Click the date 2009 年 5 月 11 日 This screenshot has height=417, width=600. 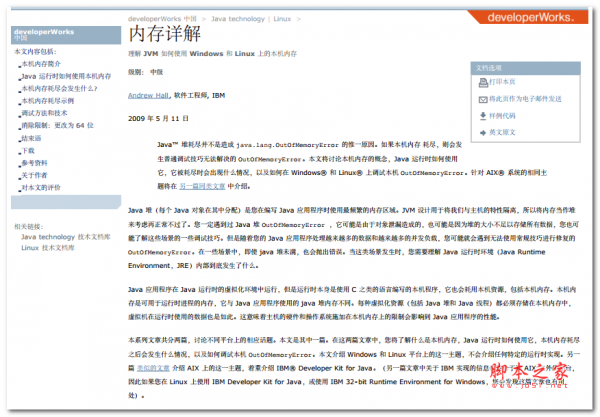tap(158, 119)
